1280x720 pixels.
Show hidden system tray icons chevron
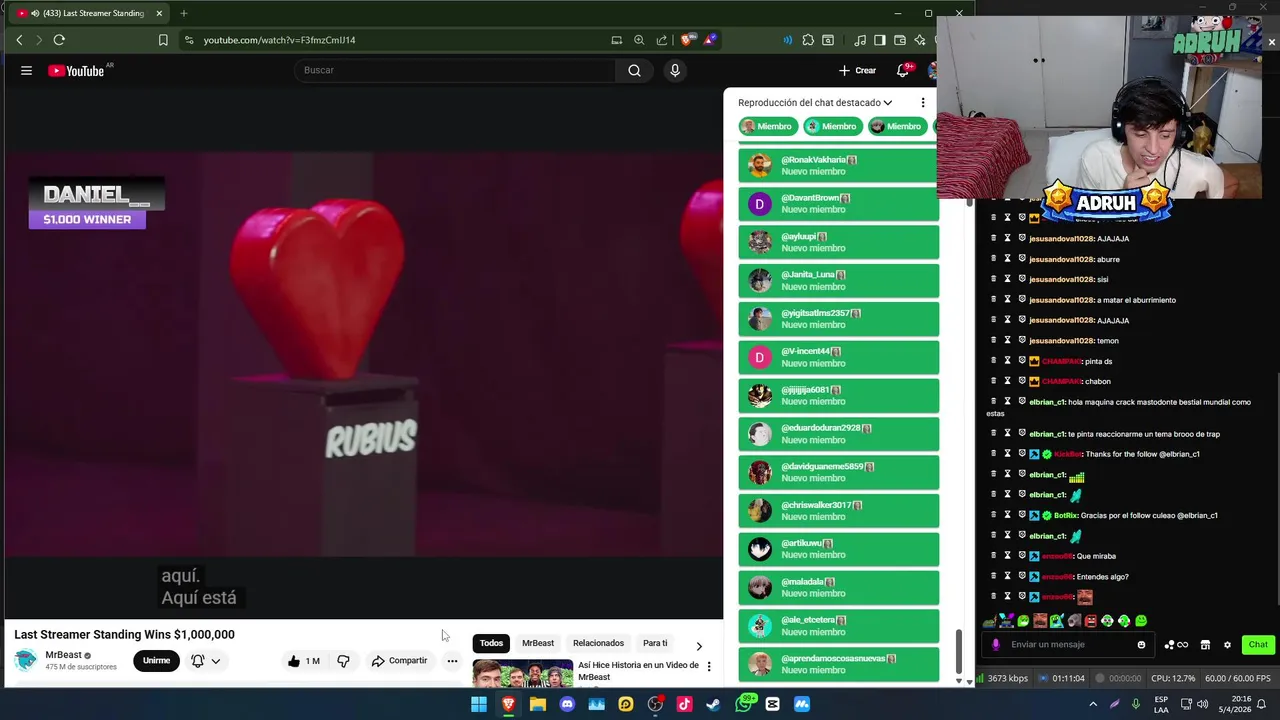pos(1092,704)
